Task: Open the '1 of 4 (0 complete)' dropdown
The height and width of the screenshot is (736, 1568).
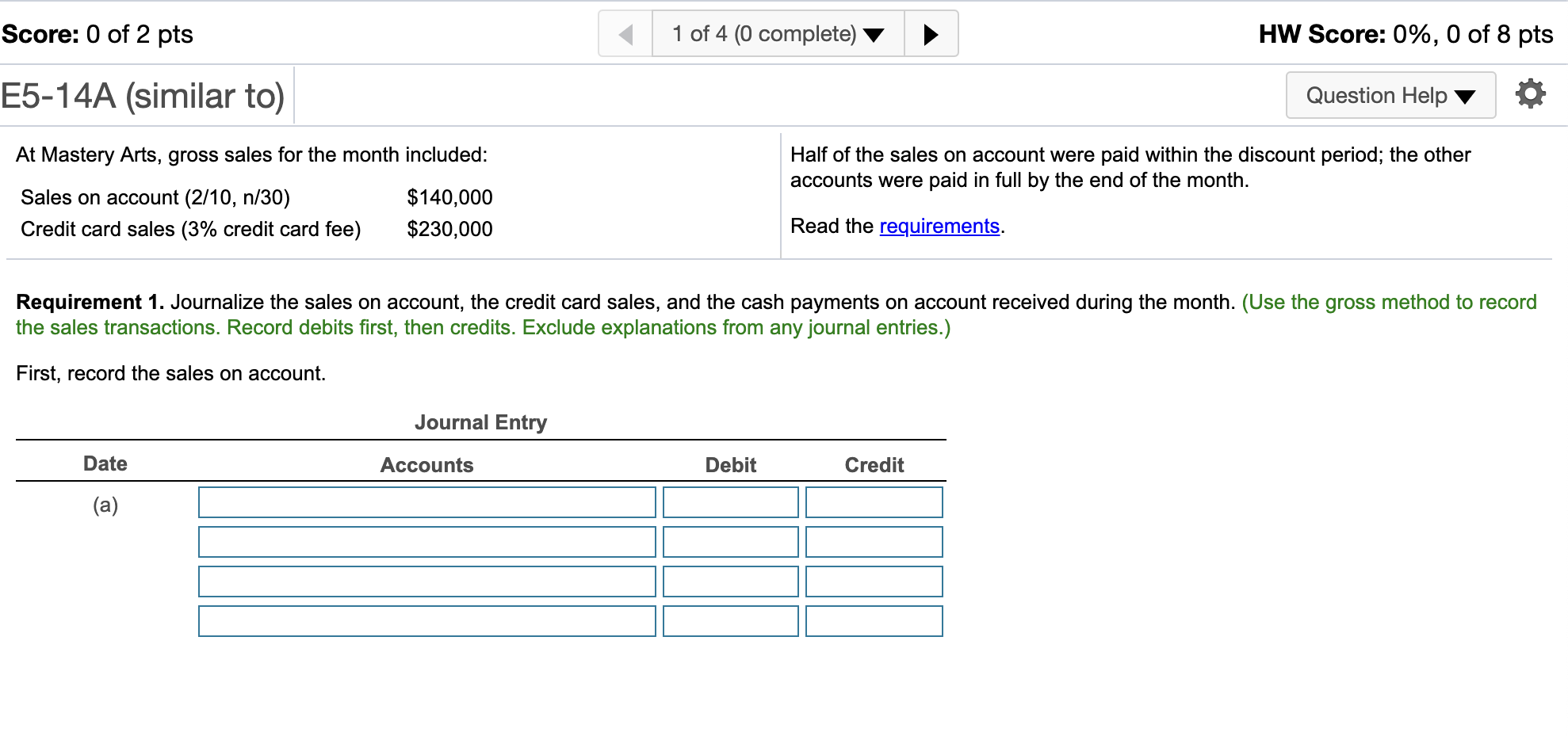Action: (x=778, y=34)
